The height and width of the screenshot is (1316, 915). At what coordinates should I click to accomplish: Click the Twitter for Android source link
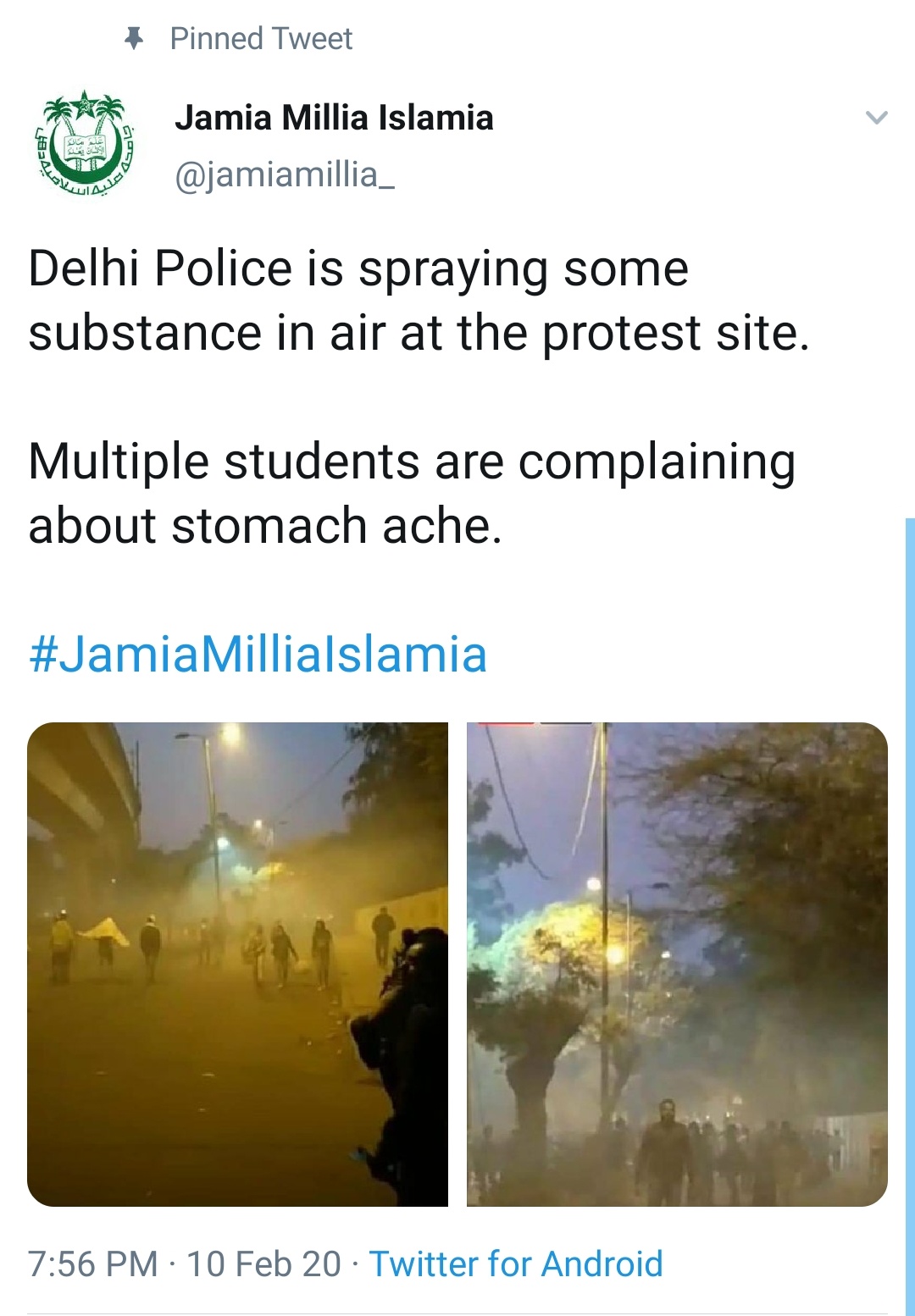point(516,1263)
